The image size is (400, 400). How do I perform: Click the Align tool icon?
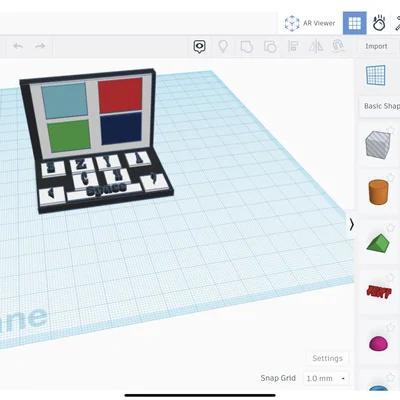click(293, 46)
